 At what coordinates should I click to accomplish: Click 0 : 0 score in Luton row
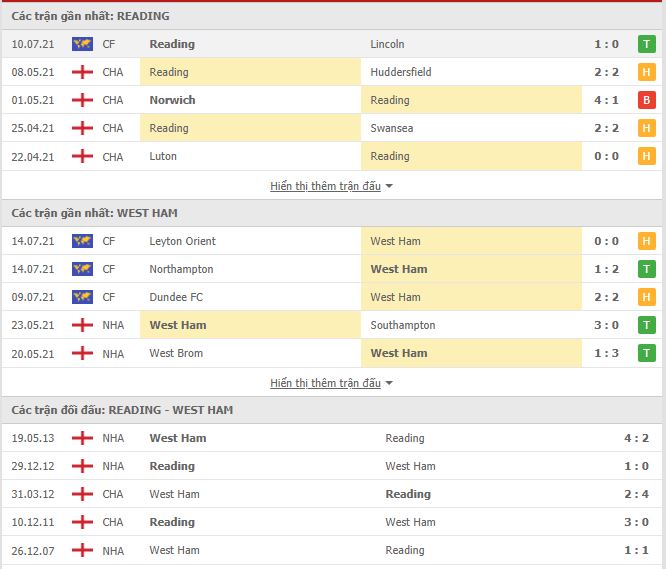606,156
